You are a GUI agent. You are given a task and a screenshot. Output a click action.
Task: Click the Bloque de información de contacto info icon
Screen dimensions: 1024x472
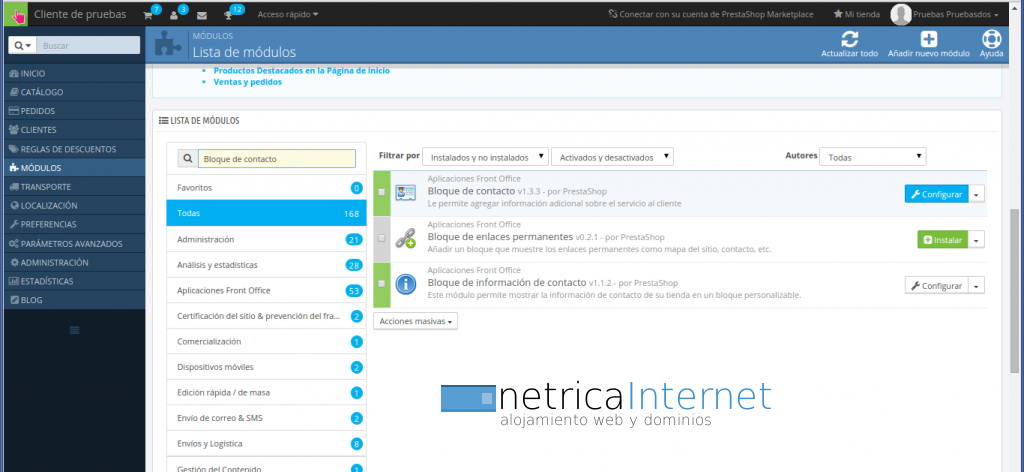coord(406,284)
